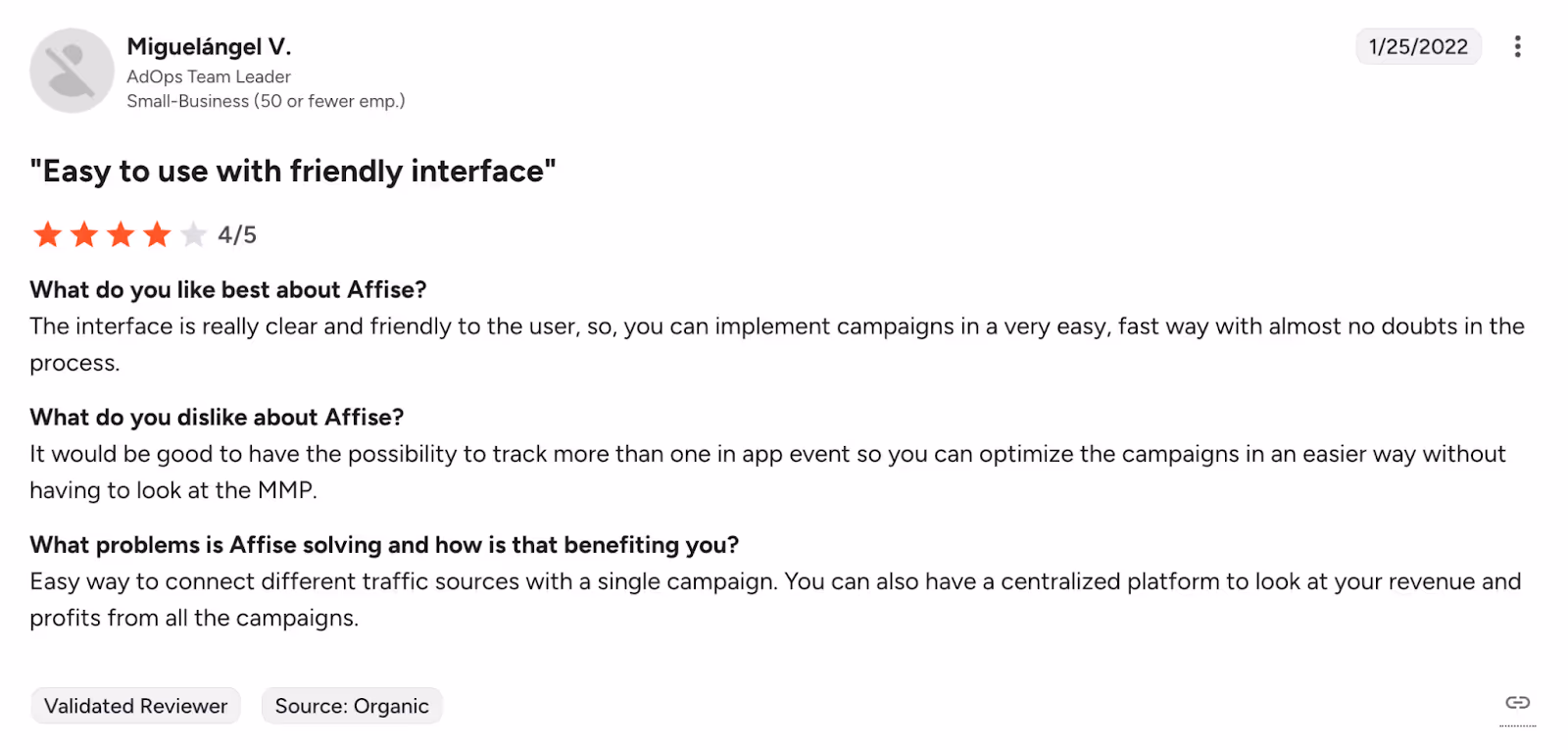Open the three-dot more options menu
Viewport: 1568px width, 750px height.
1517,46
